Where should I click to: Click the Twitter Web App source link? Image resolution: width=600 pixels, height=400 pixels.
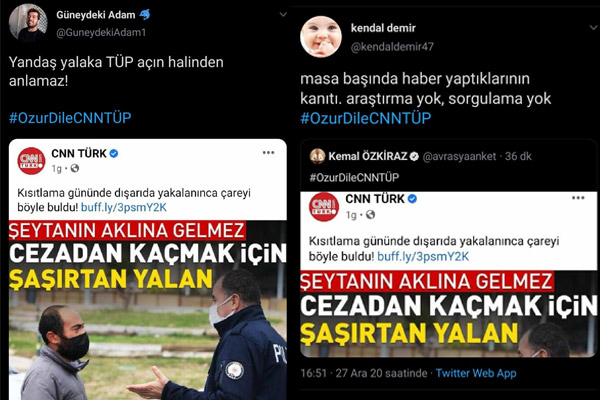(476, 373)
